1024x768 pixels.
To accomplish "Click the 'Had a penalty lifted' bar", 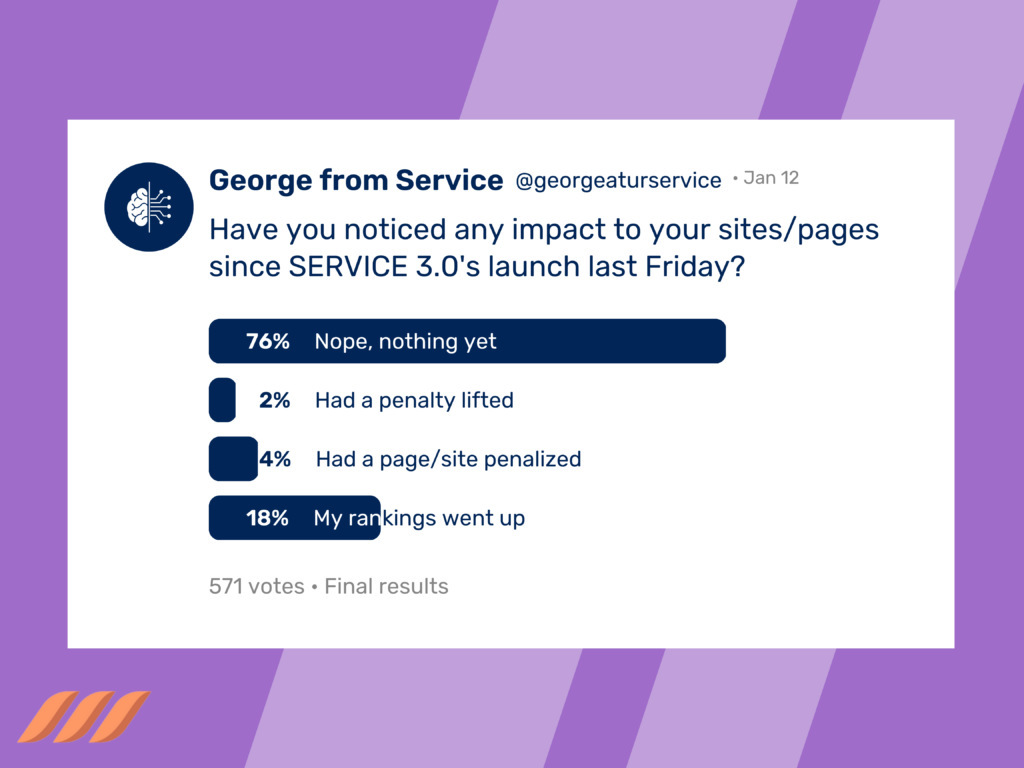I will pos(222,400).
